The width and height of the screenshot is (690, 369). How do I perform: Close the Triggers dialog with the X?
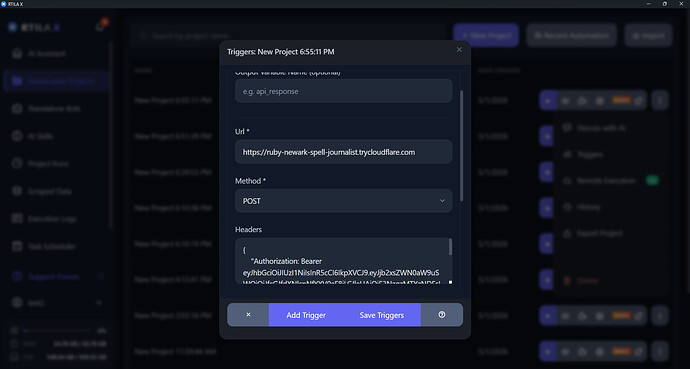459,50
